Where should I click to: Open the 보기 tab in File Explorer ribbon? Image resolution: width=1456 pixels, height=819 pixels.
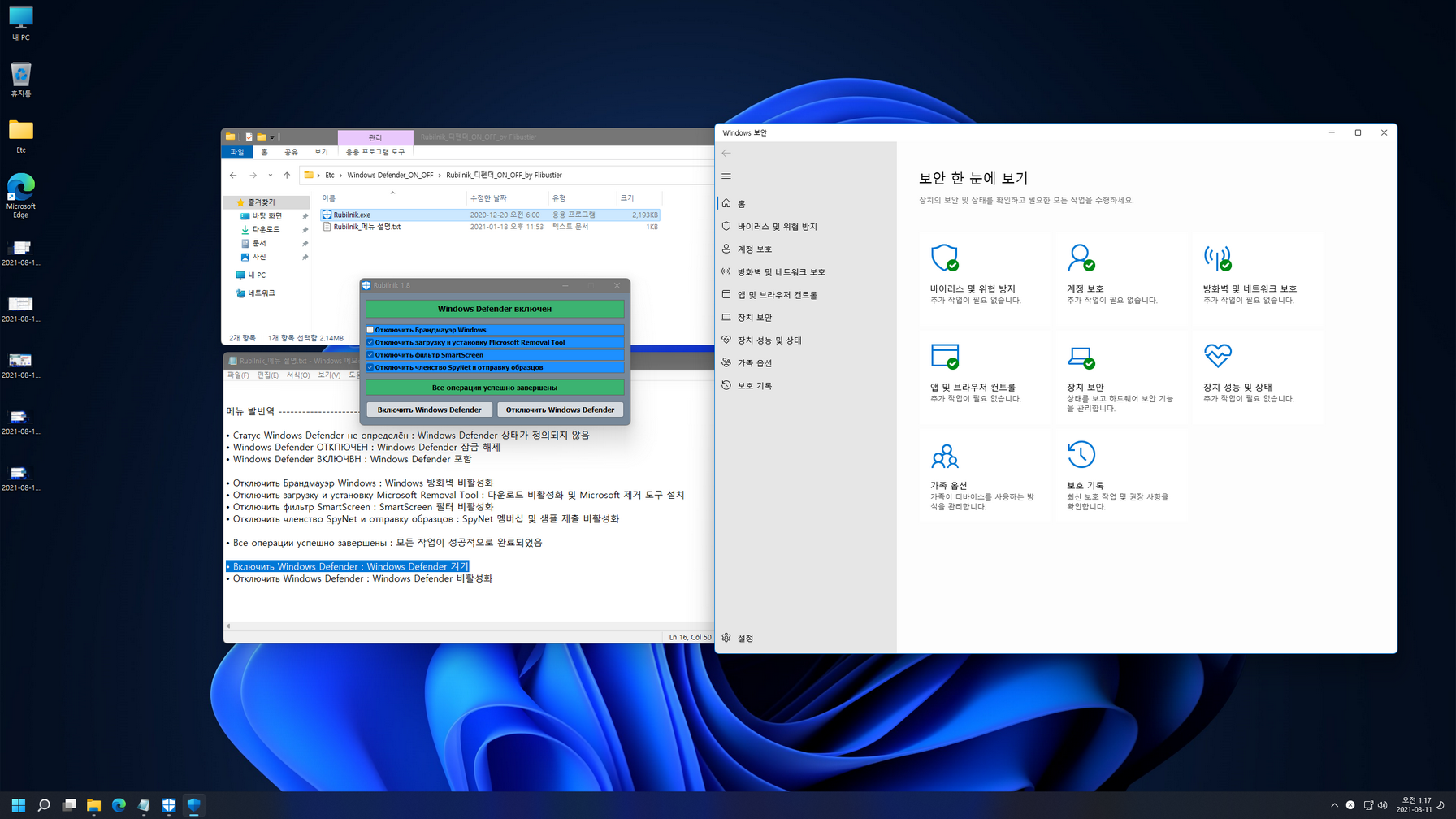pos(321,152)
